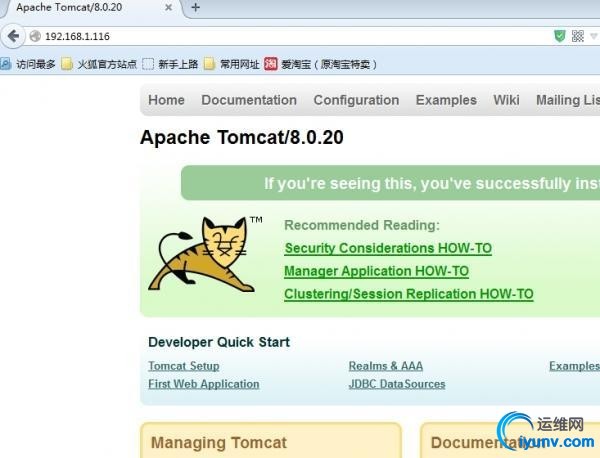Viewport: 600px width, 458px height.
Task: Open the JDBC DataSources link
Action: coord(397,384)
